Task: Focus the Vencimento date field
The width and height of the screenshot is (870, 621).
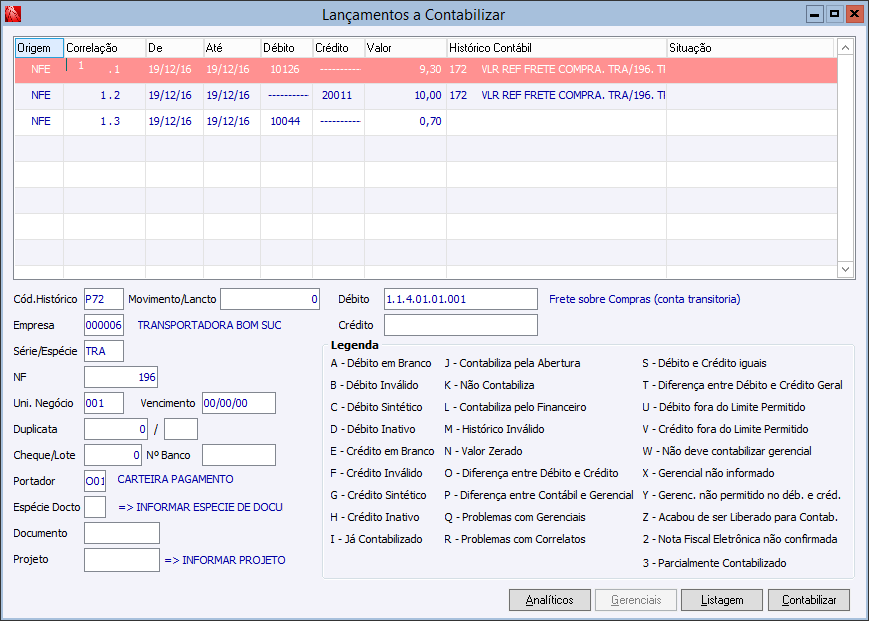Action: click(x=239, y=403)
